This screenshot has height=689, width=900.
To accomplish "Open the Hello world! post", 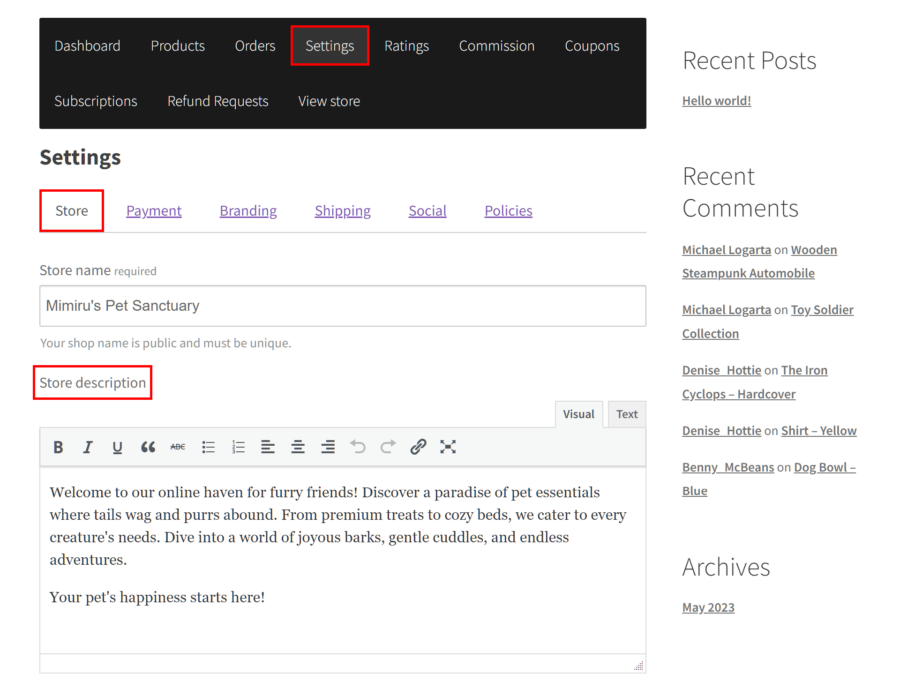I will tap(716, 100).
